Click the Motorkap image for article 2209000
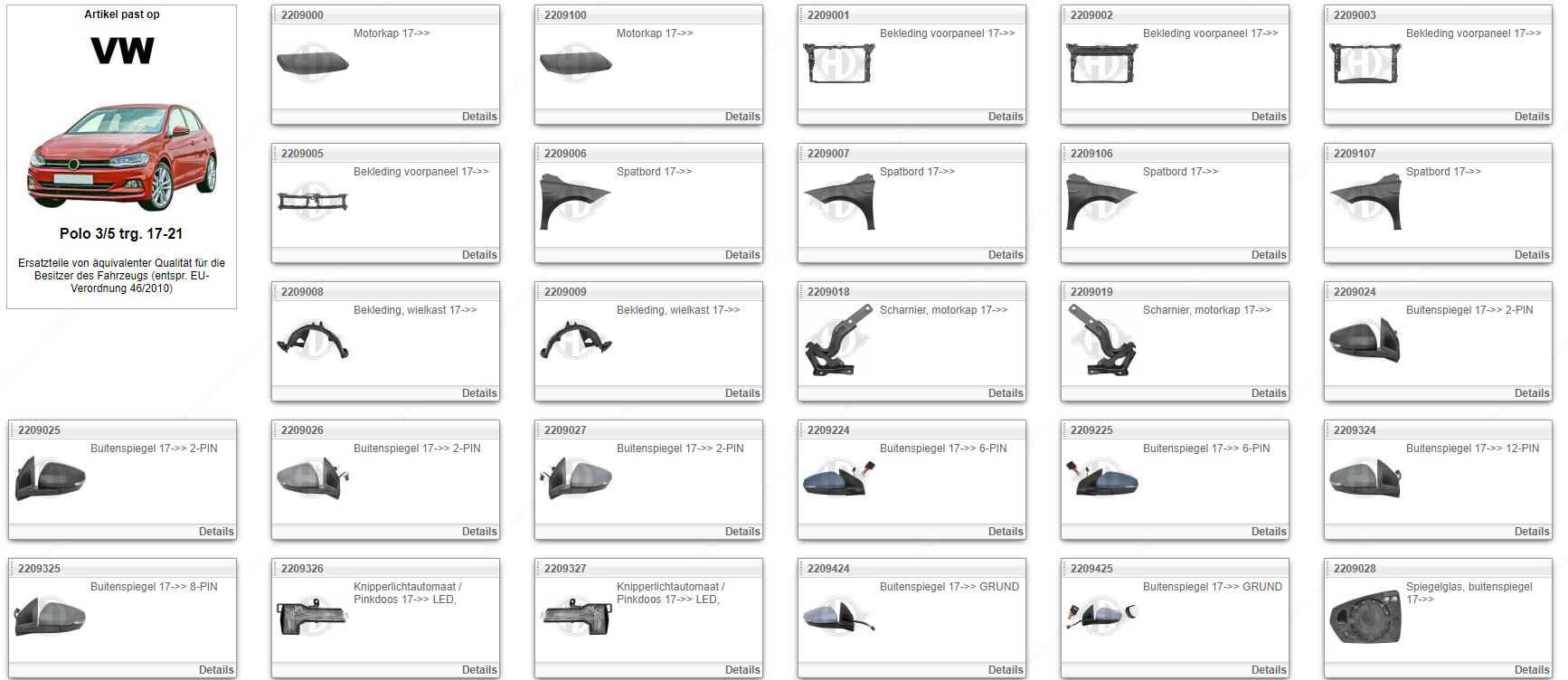Screen dimensions: 1568x680 click(x=312, y=63)
